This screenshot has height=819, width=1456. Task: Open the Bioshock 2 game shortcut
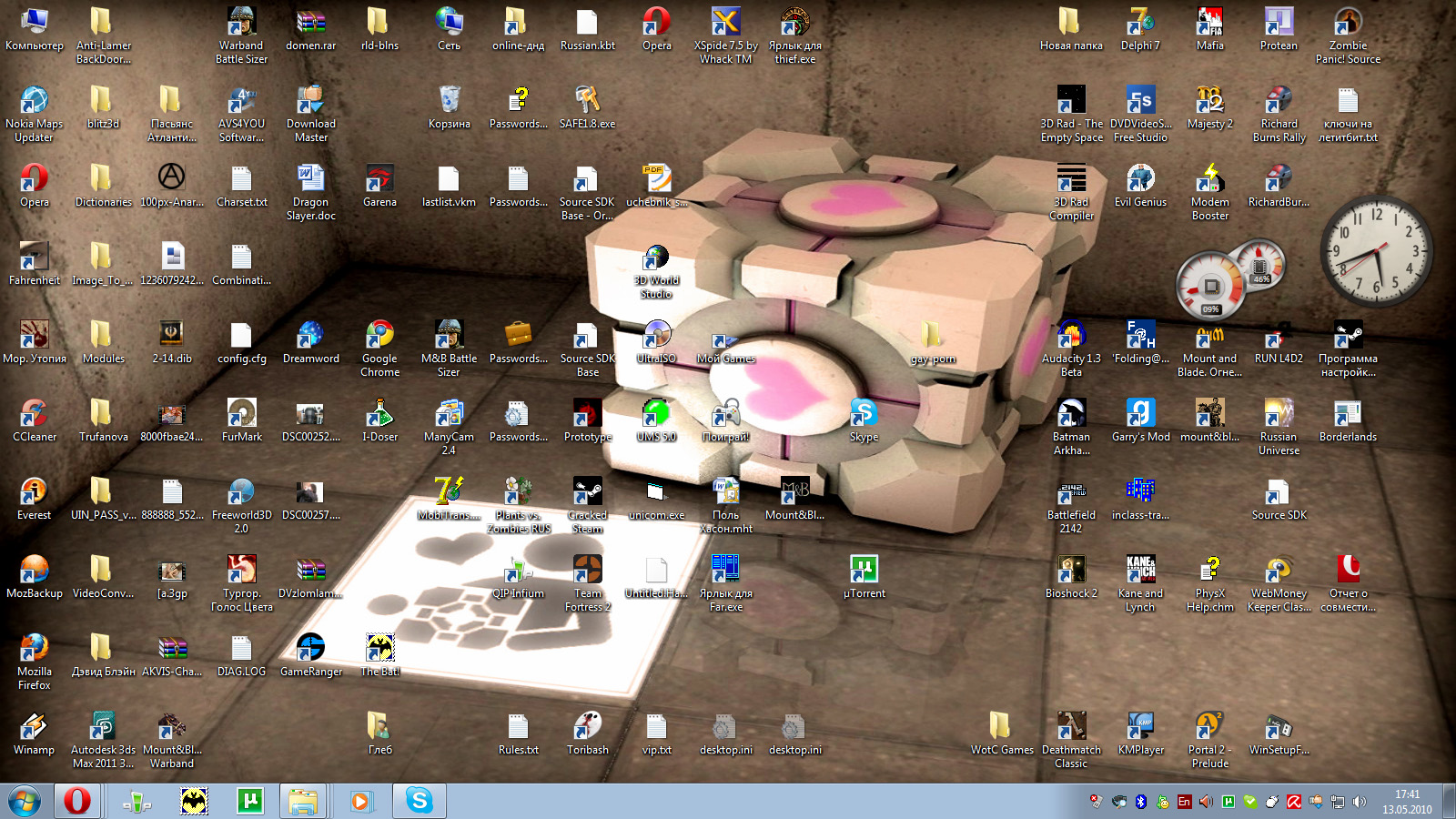pos(1071,570)
